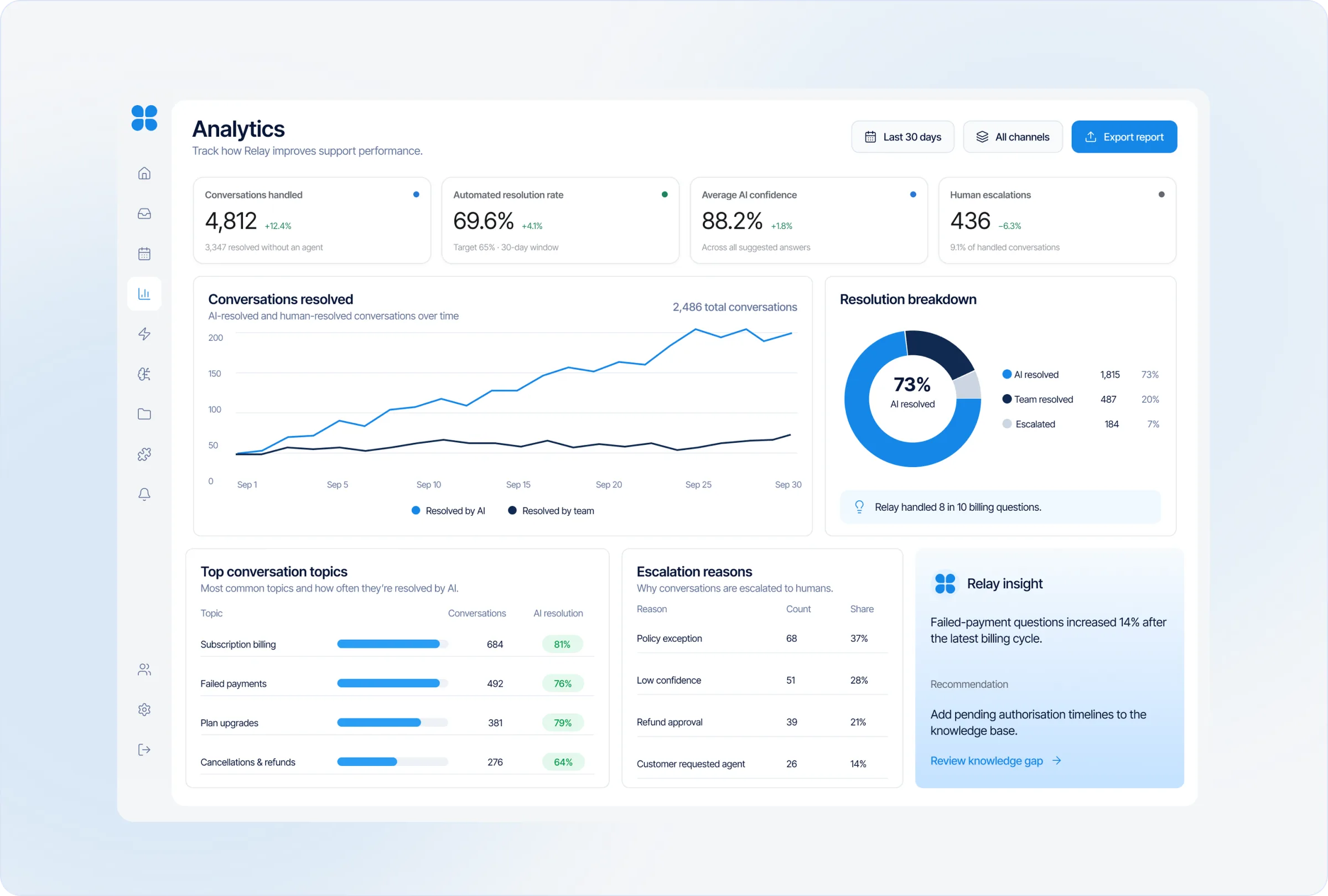This screenshot has width=1328, height=896.
Task: Open the Inbox tray icon
Action: (x=144, y=213)
